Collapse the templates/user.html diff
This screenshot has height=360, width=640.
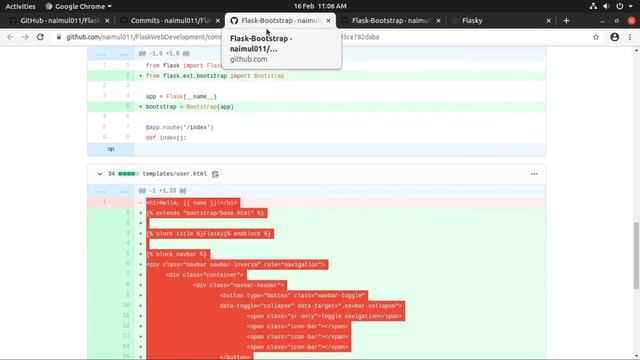coord(100,174)
